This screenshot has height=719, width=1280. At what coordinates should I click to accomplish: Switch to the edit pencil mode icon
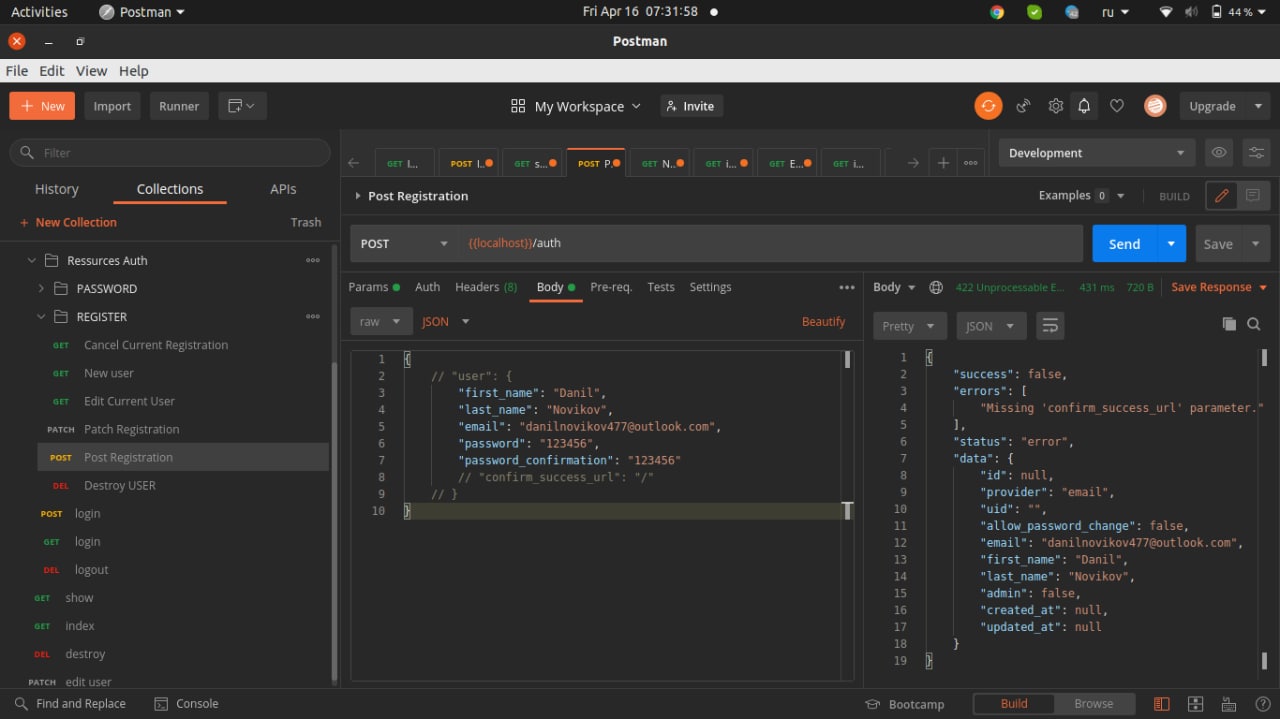point(1221,196)
